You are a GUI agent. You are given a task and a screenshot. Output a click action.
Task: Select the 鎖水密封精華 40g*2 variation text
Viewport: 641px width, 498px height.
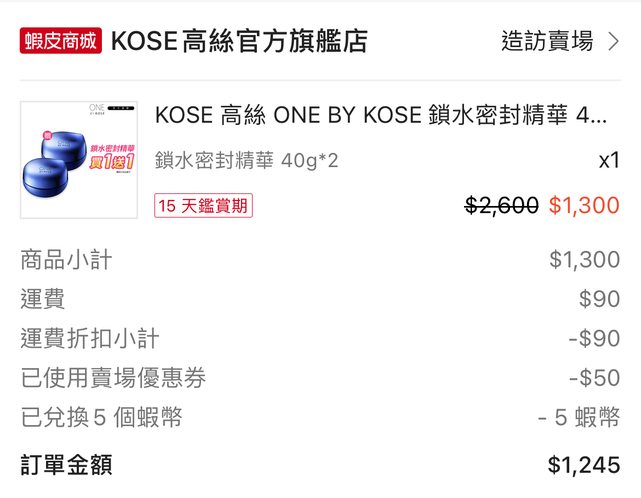(247, 160)
